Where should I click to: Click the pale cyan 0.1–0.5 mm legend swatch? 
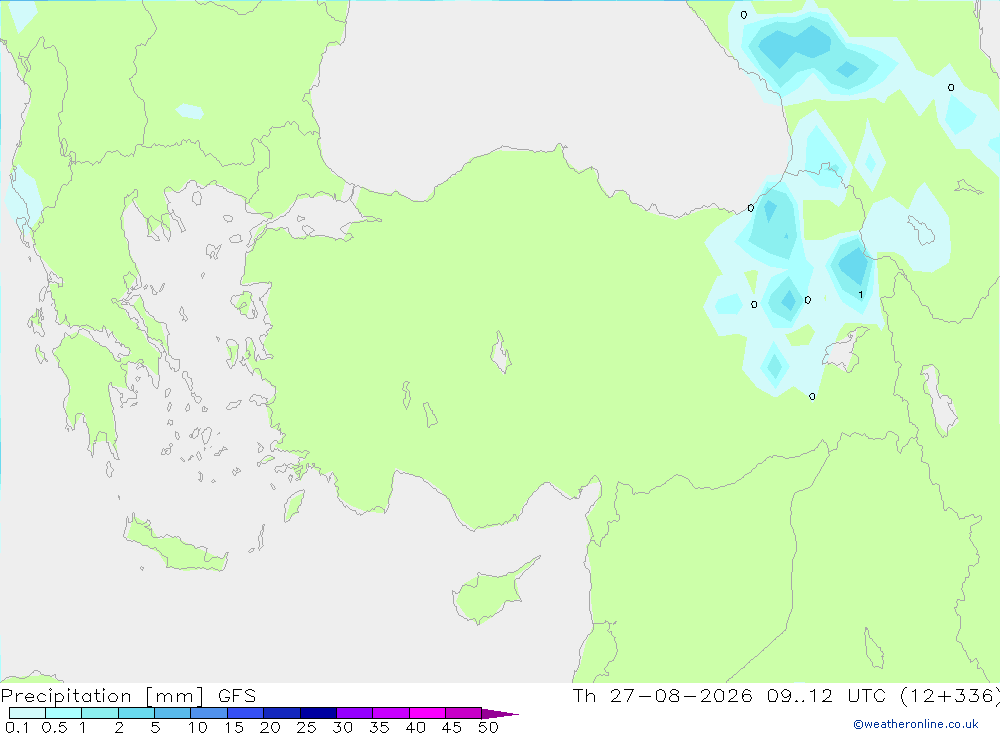(27, 713)
